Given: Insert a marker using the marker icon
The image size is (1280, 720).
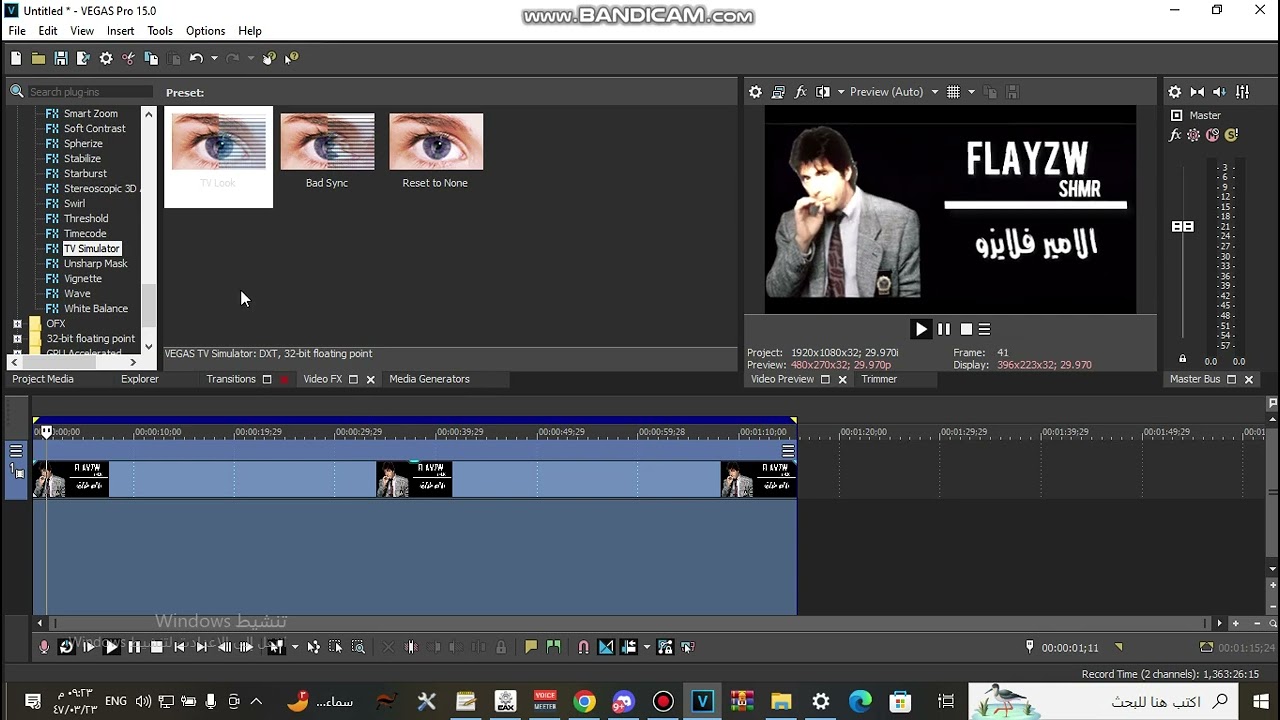Looking at the screenshot, I should pyautogui.click(x=531, y=647).
